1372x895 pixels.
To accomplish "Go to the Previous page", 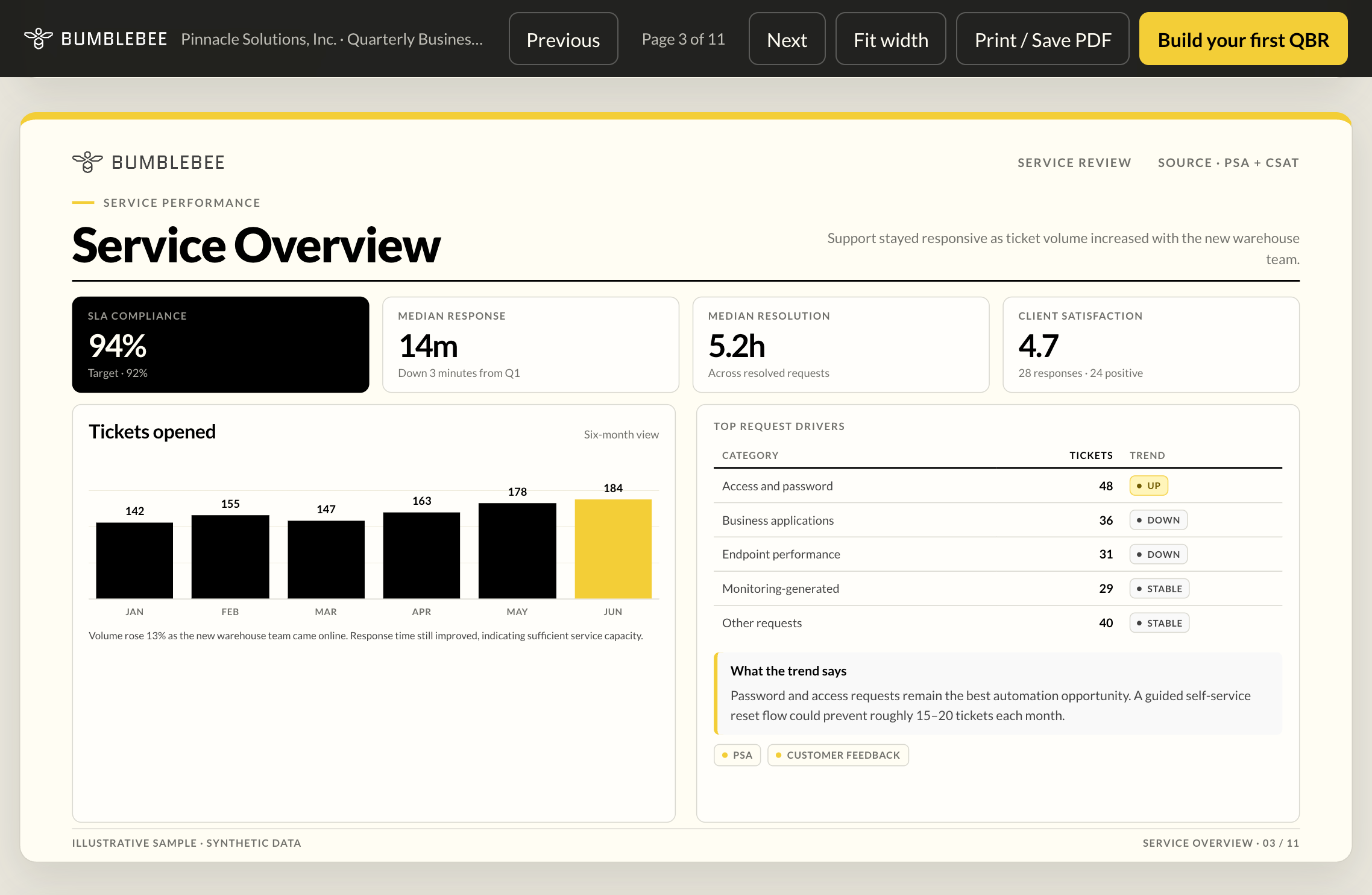I will point(563,39).
